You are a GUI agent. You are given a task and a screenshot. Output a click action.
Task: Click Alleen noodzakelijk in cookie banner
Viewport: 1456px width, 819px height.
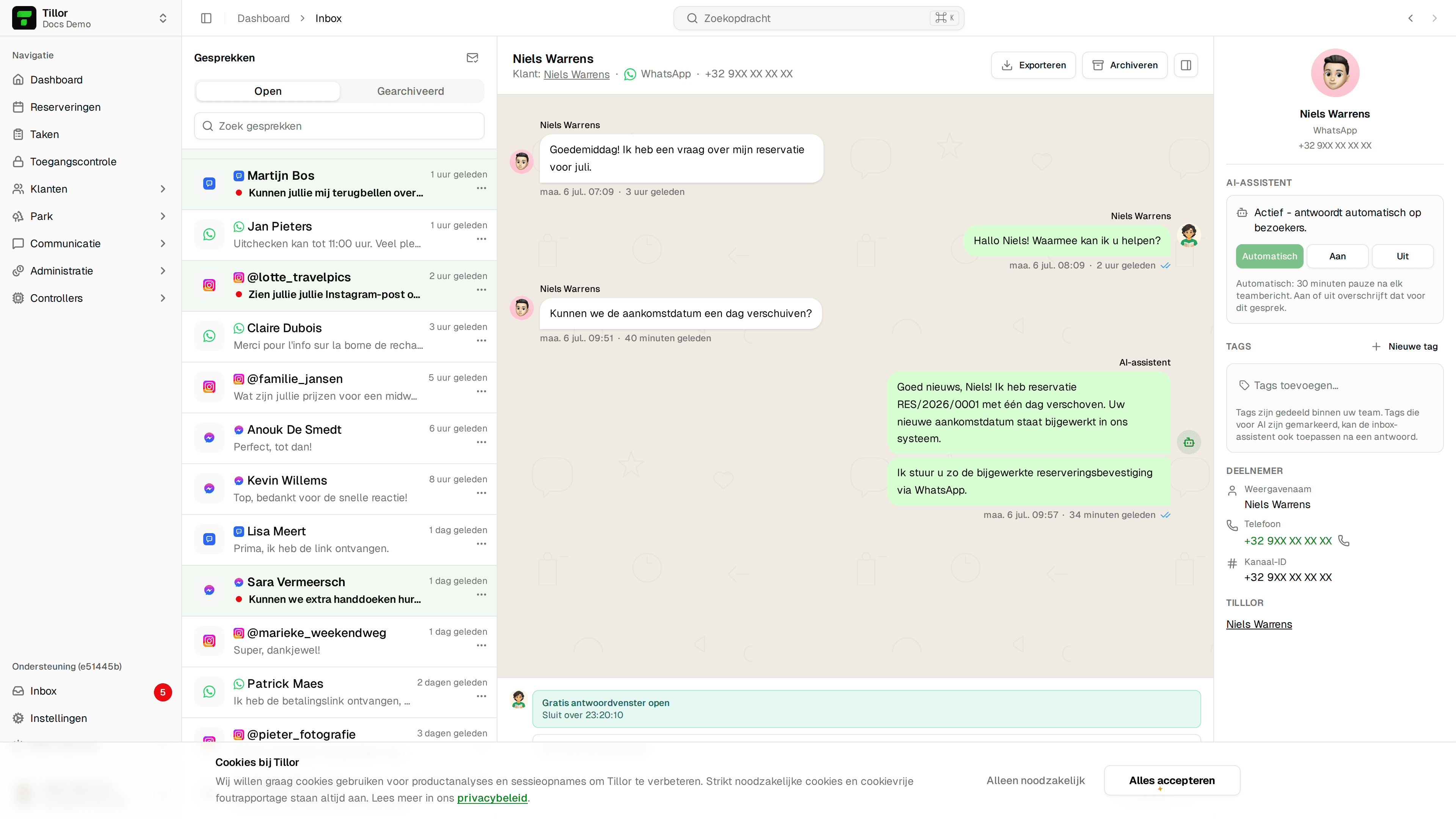click(x=1036, y=780)
